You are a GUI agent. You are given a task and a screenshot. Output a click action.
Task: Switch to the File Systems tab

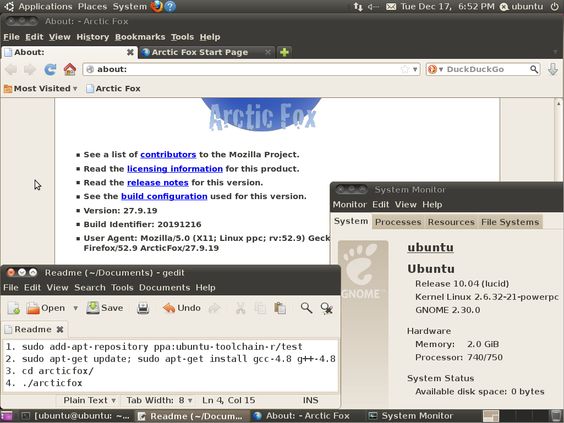pos(510,222)
